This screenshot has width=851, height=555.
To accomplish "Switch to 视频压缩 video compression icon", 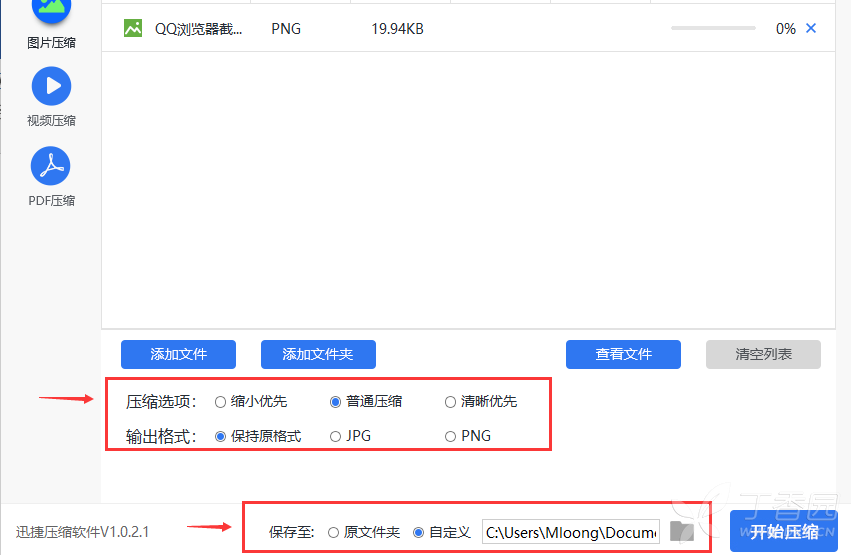I will pos(52,86).
